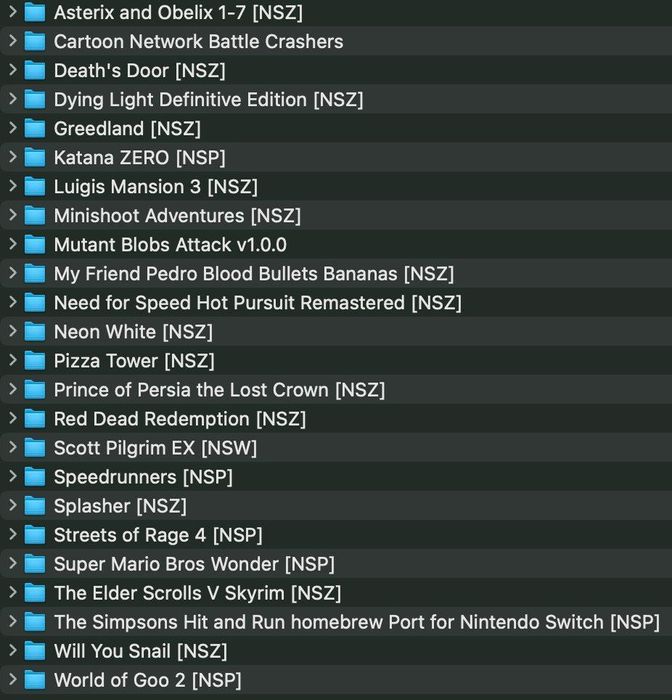Expand the Streets of Rage 4 chevron
672x700 pixels.
[13, 534]
